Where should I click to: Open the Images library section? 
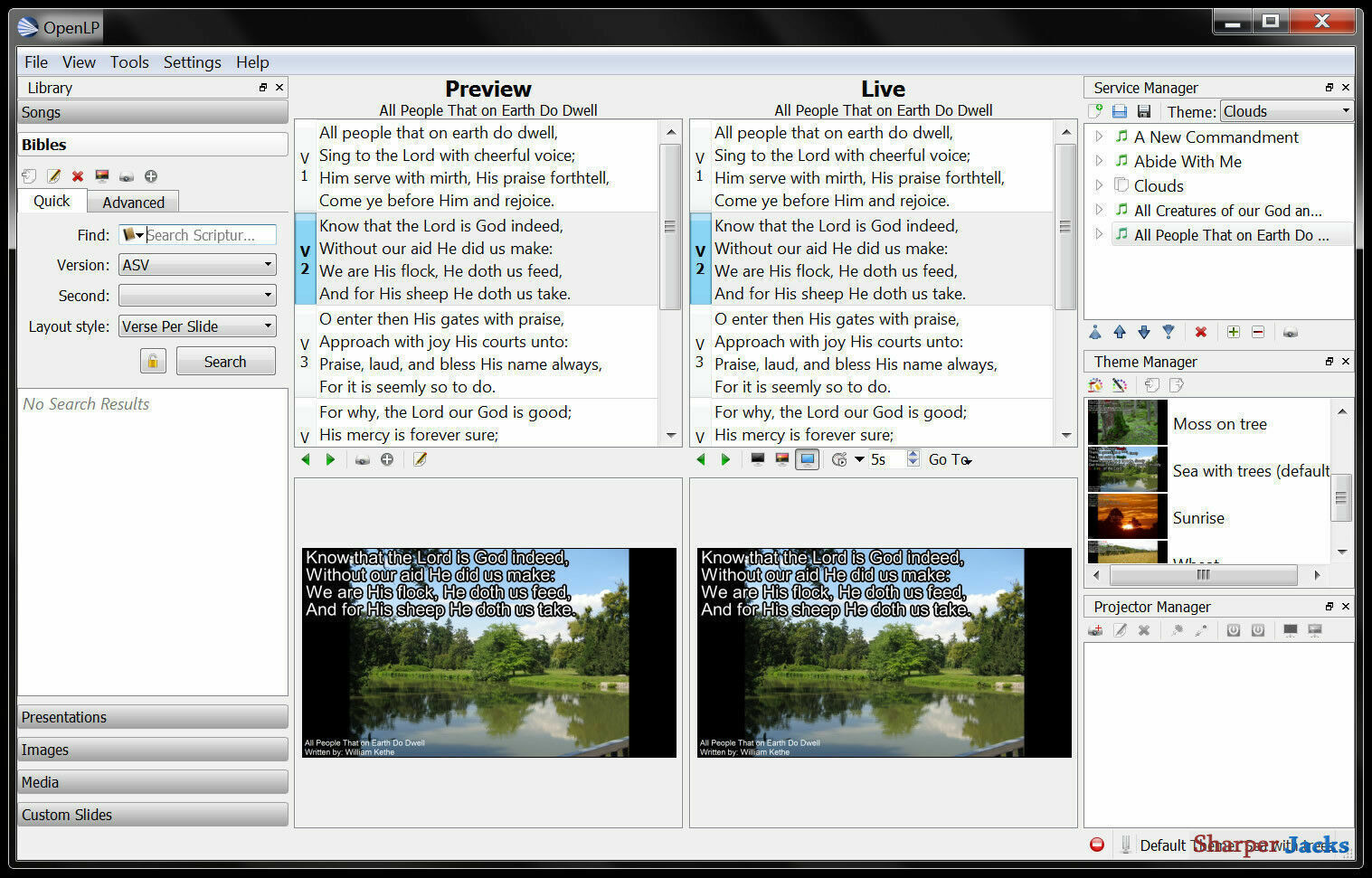(x=153, y=750)
